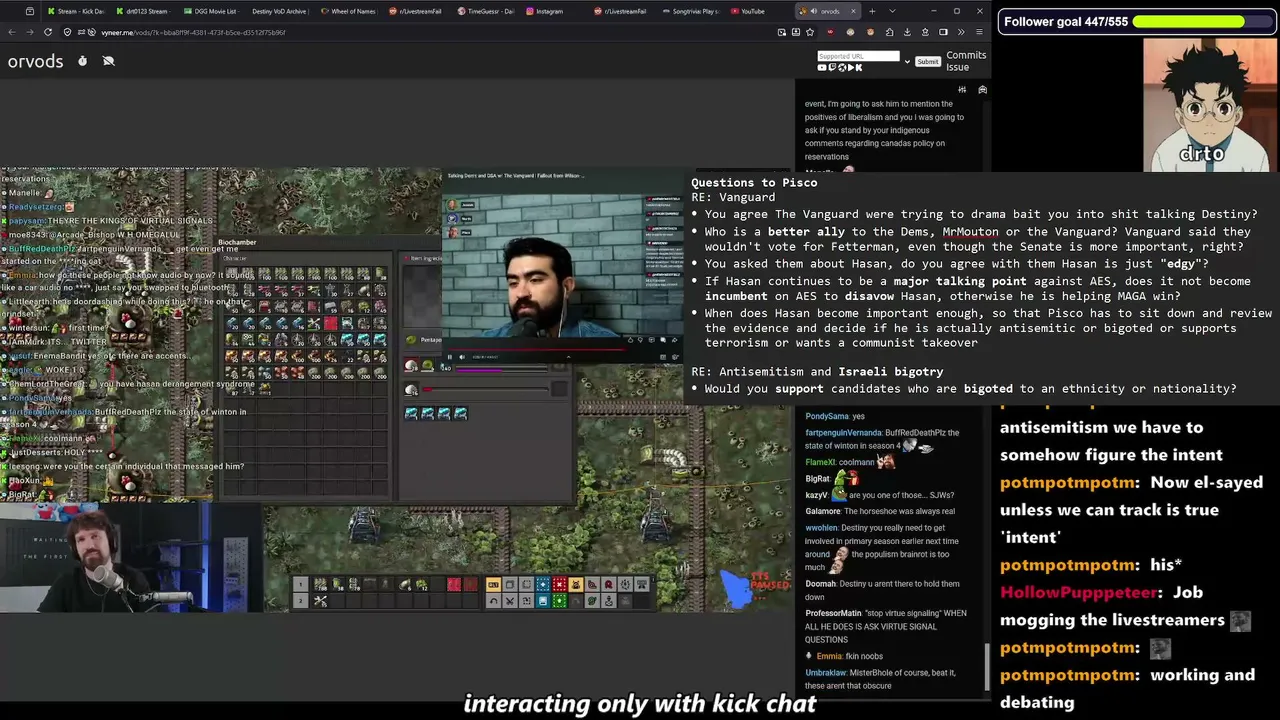
Task: Play or pause the embedded Vanguard video
Action: [x=449, y=357]
